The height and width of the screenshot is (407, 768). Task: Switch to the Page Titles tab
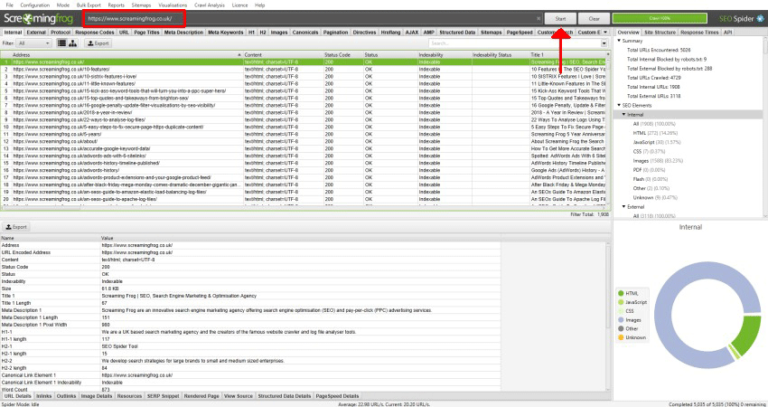click(146, 32)
